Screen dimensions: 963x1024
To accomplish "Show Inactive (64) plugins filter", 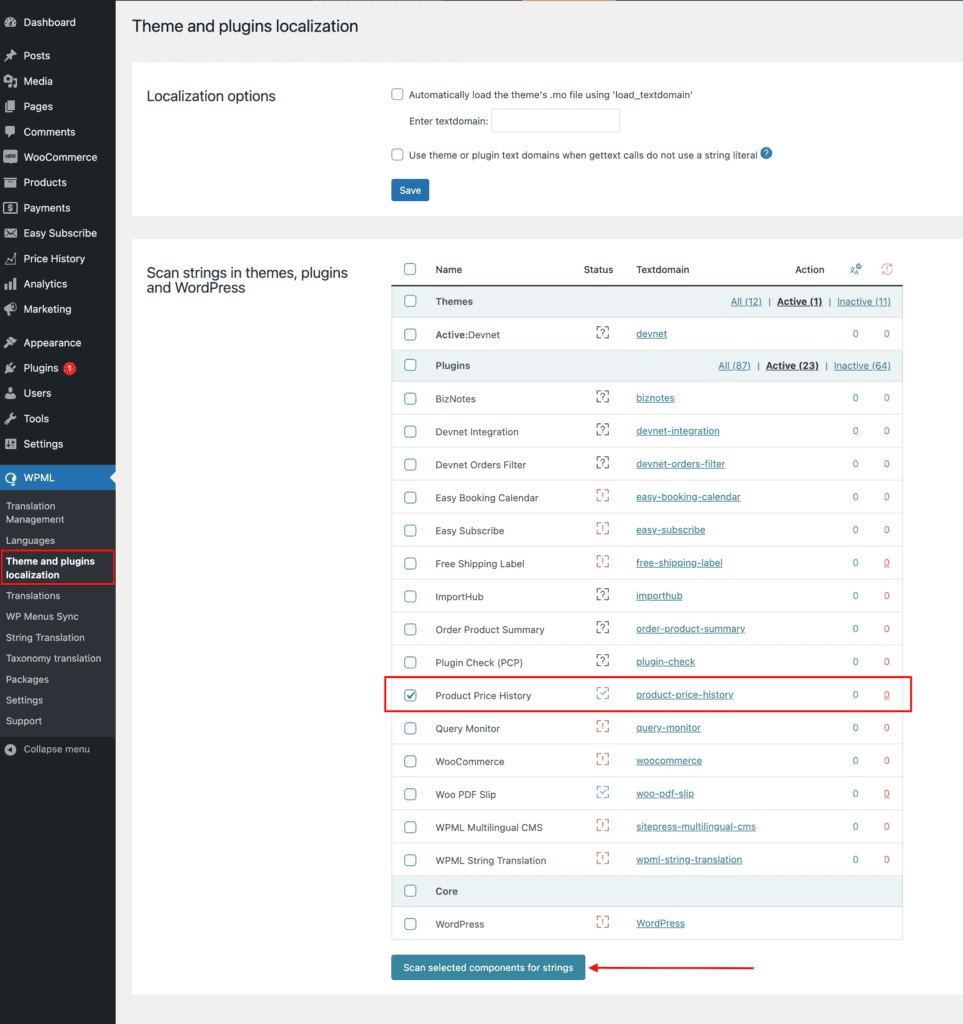I will 862,366.
